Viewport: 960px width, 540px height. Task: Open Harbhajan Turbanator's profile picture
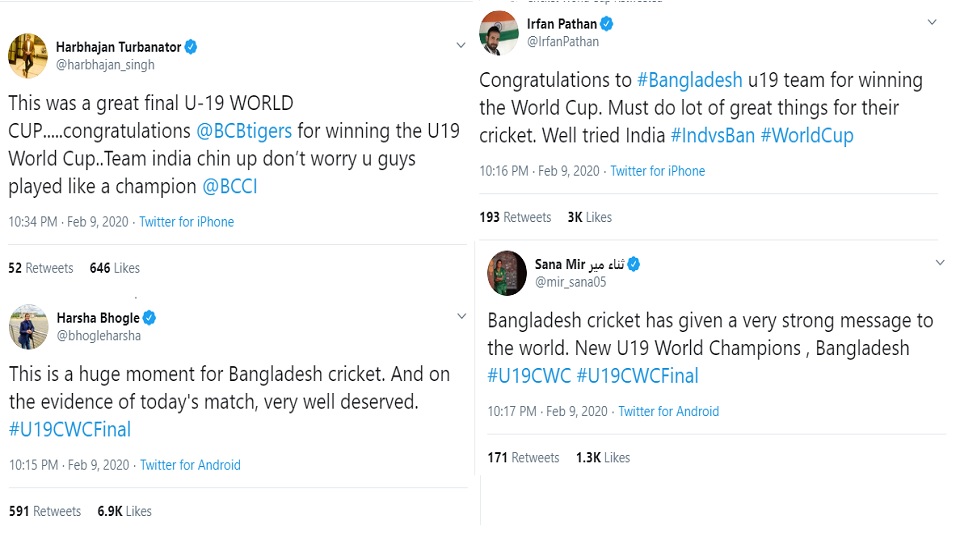[28, 56]
